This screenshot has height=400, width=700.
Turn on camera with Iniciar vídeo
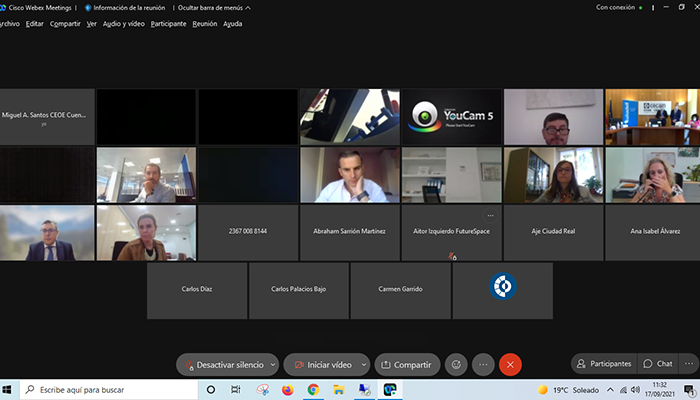(x=320, y=365)
